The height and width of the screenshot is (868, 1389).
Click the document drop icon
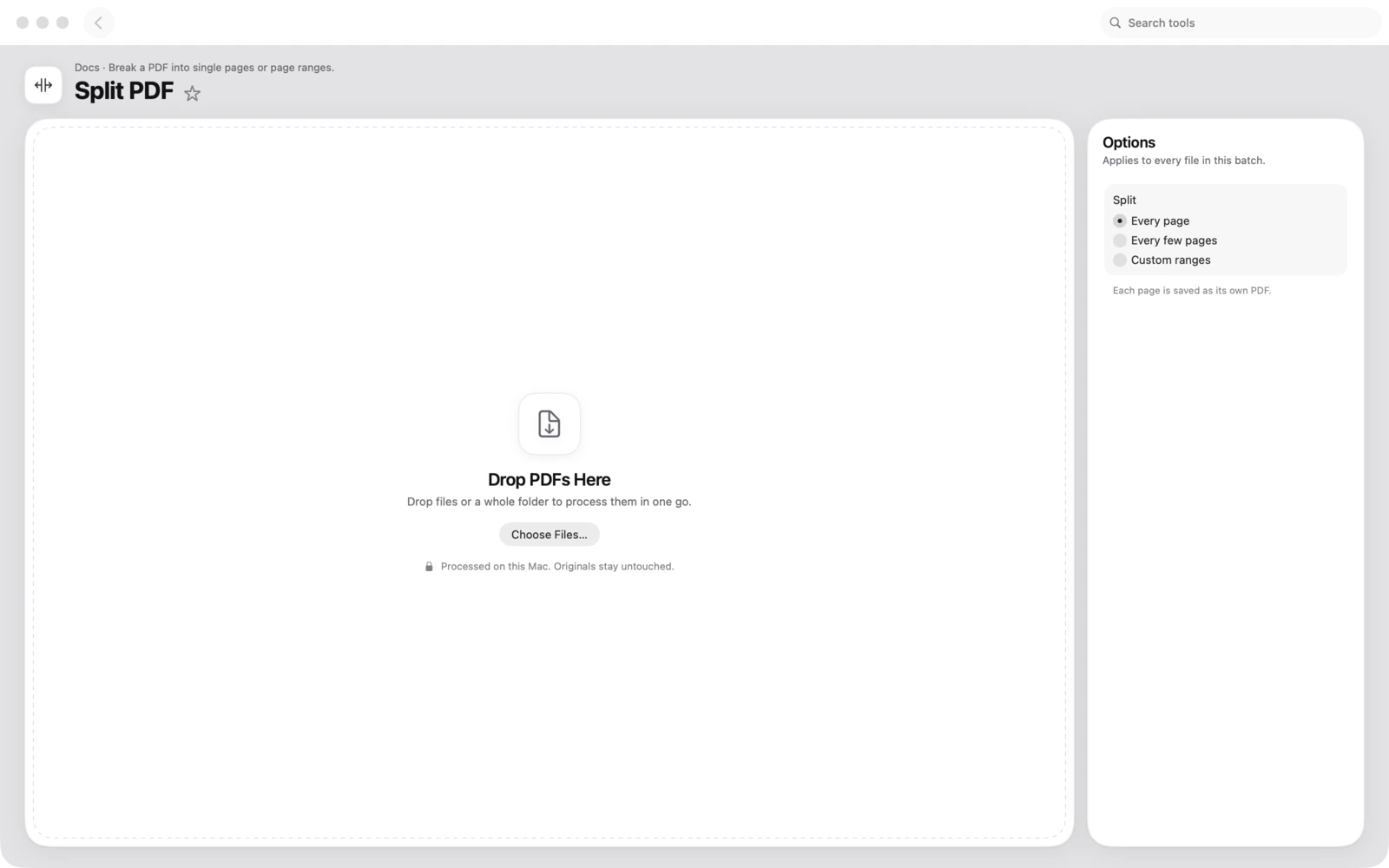[550, 424]
